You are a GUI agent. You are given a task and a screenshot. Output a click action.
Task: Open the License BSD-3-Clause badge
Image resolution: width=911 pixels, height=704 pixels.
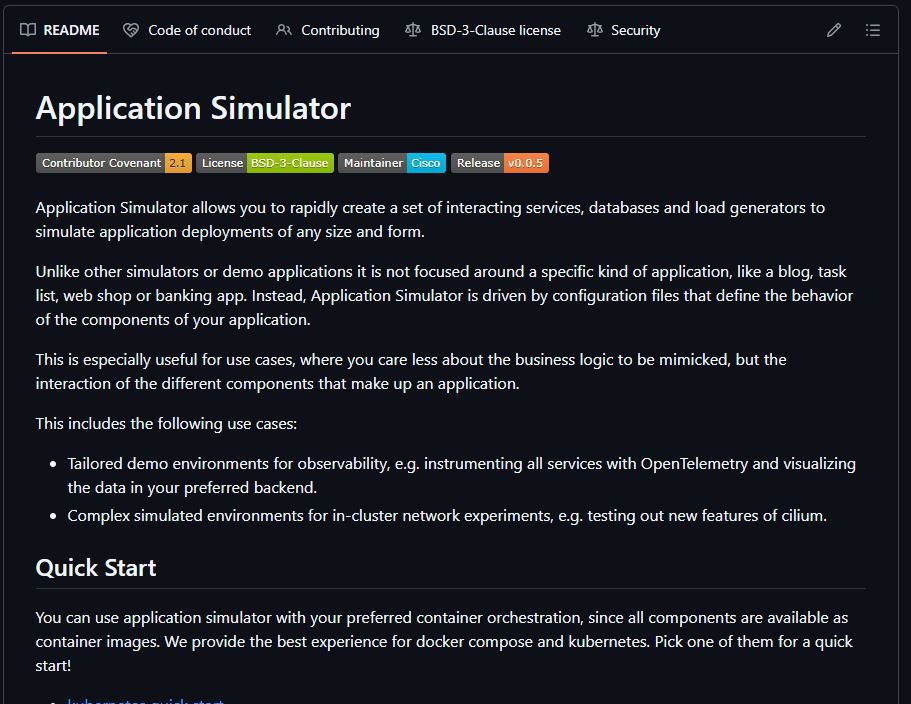264,163
